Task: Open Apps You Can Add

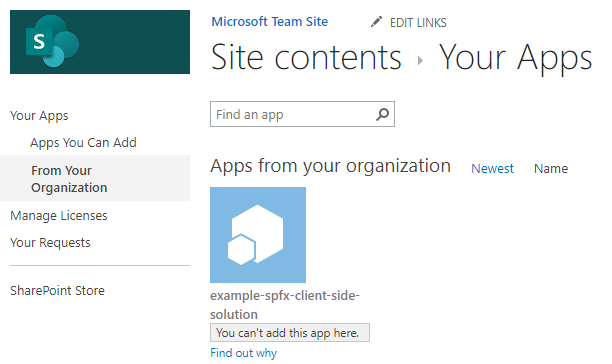Action: pyautogui.click(x=84, y=143)
